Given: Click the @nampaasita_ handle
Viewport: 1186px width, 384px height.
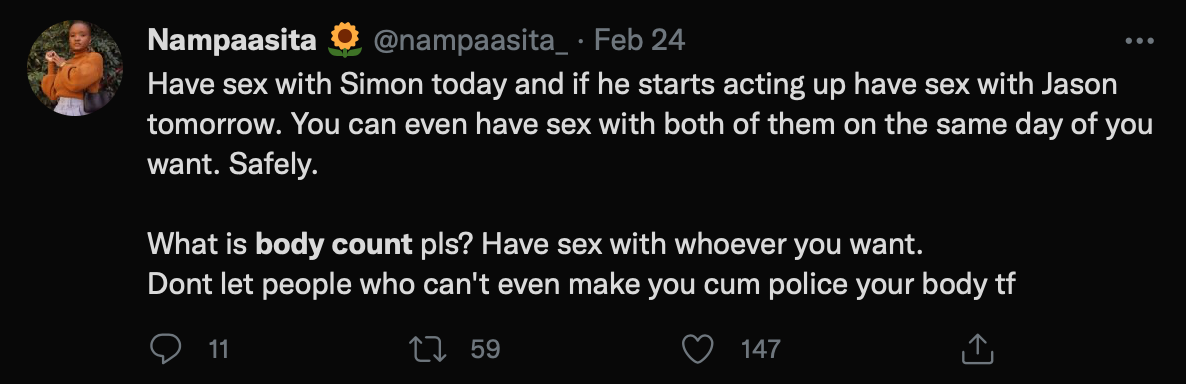Looking at the screenshot, I should [x=470, y=41].
